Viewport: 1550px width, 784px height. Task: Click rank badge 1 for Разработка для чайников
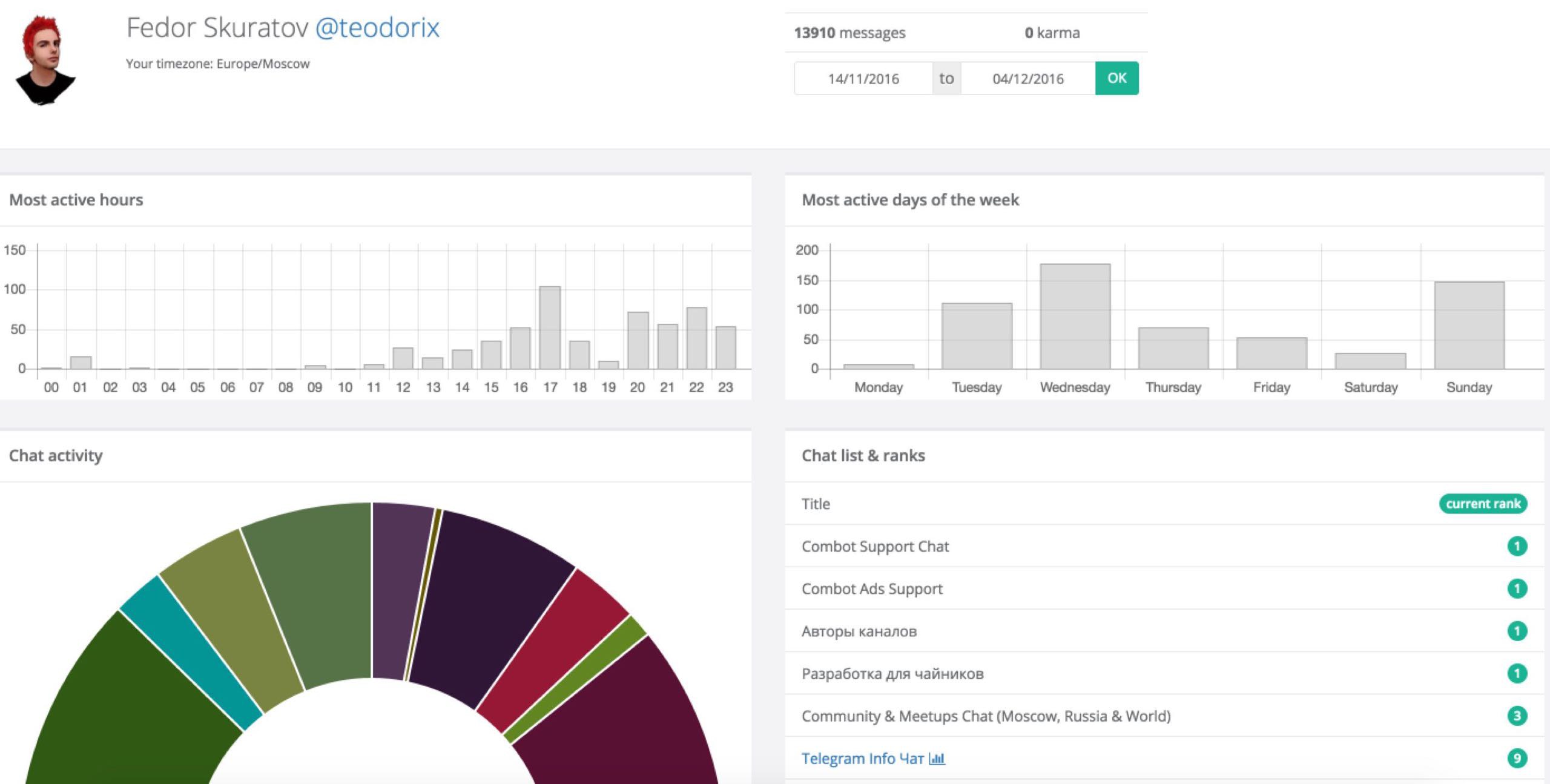pos(1517,673)
